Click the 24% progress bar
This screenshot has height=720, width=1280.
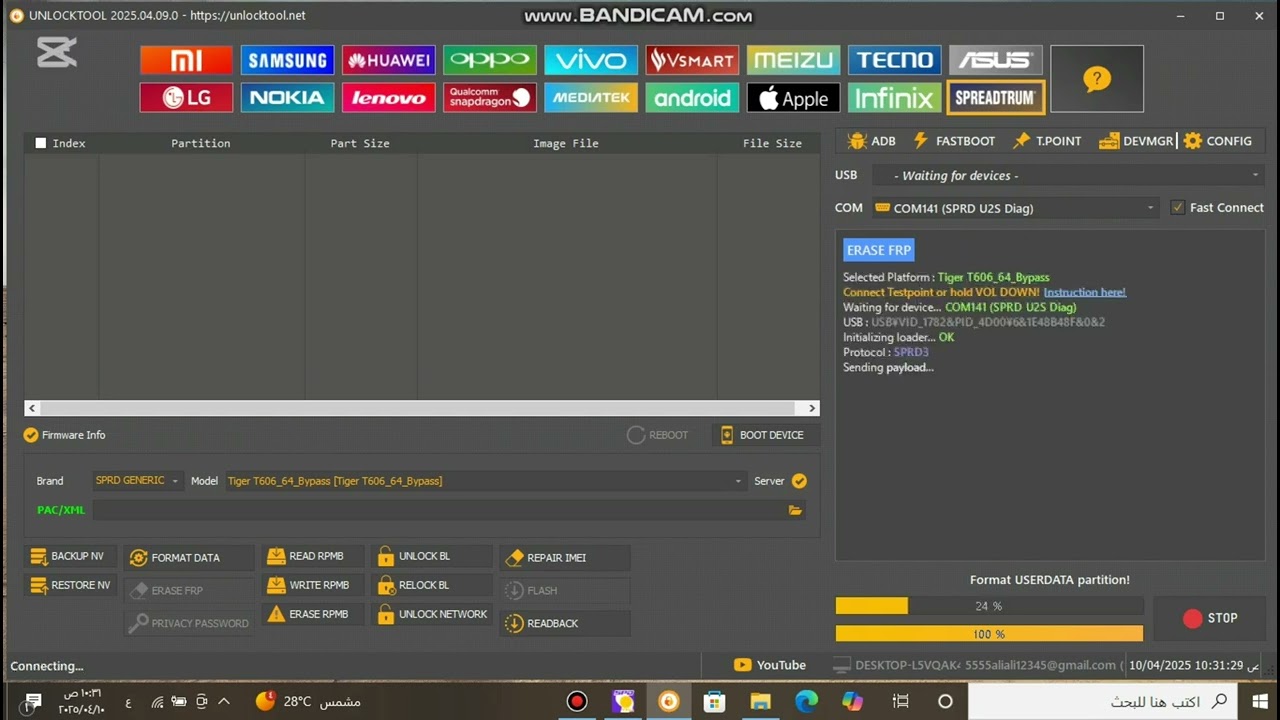tap(989, 606)
